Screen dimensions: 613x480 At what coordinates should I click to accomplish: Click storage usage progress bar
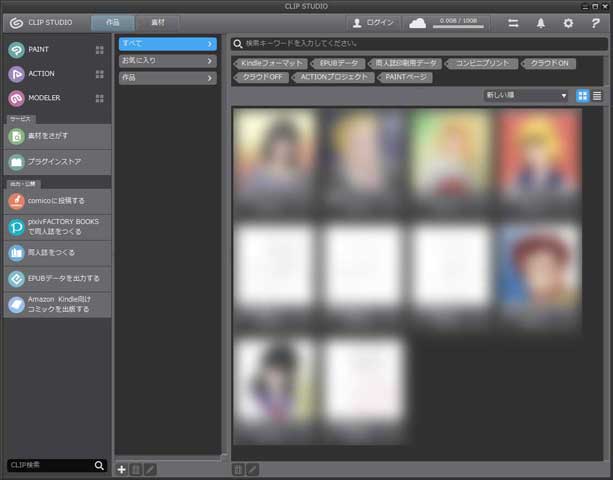point(458,27)
